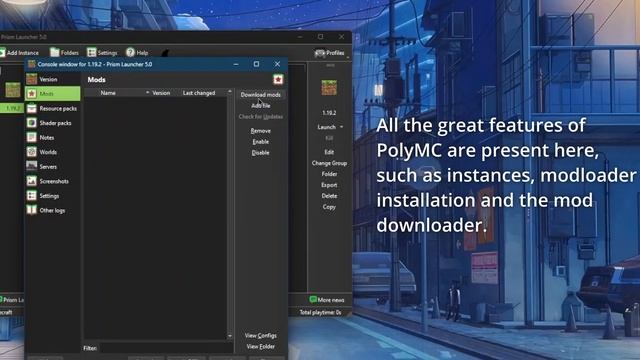Screen dimensions: 640x360
Task: Click the Shader packs icon
Action: 31,122
